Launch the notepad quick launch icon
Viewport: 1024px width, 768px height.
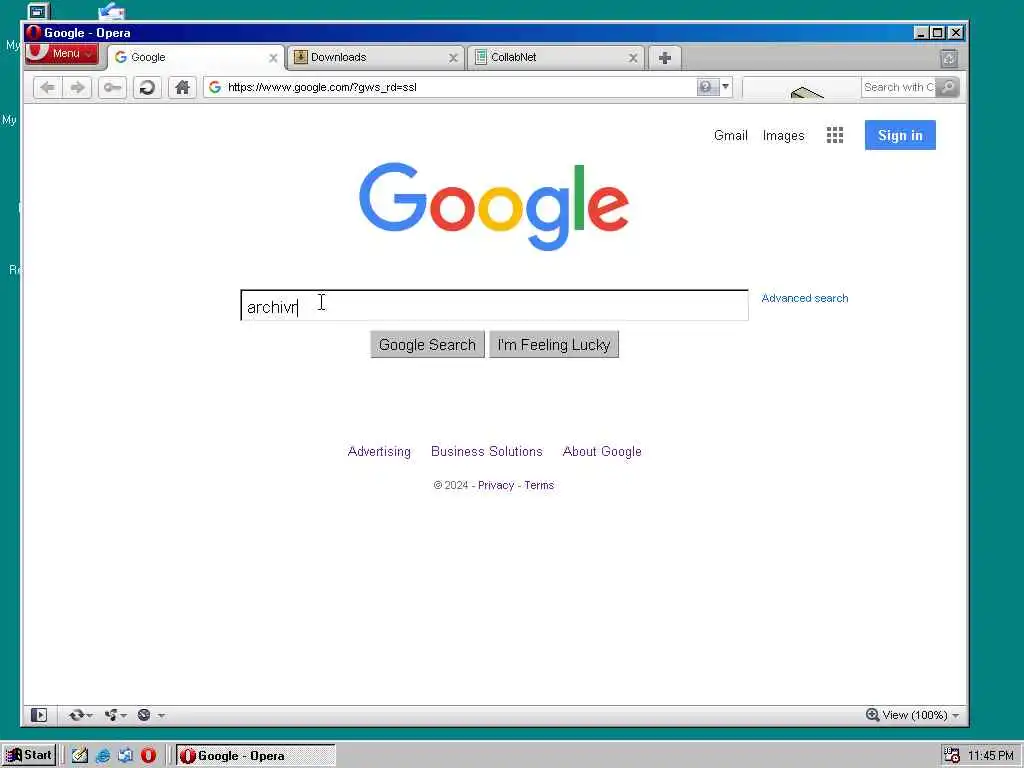coord(80,755)
